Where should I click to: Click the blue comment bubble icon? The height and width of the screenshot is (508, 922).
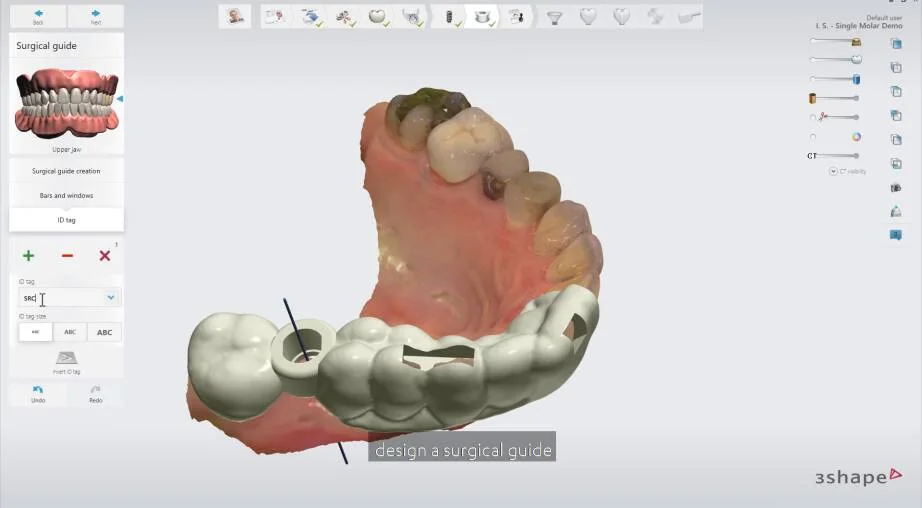(x=895, y=235)
